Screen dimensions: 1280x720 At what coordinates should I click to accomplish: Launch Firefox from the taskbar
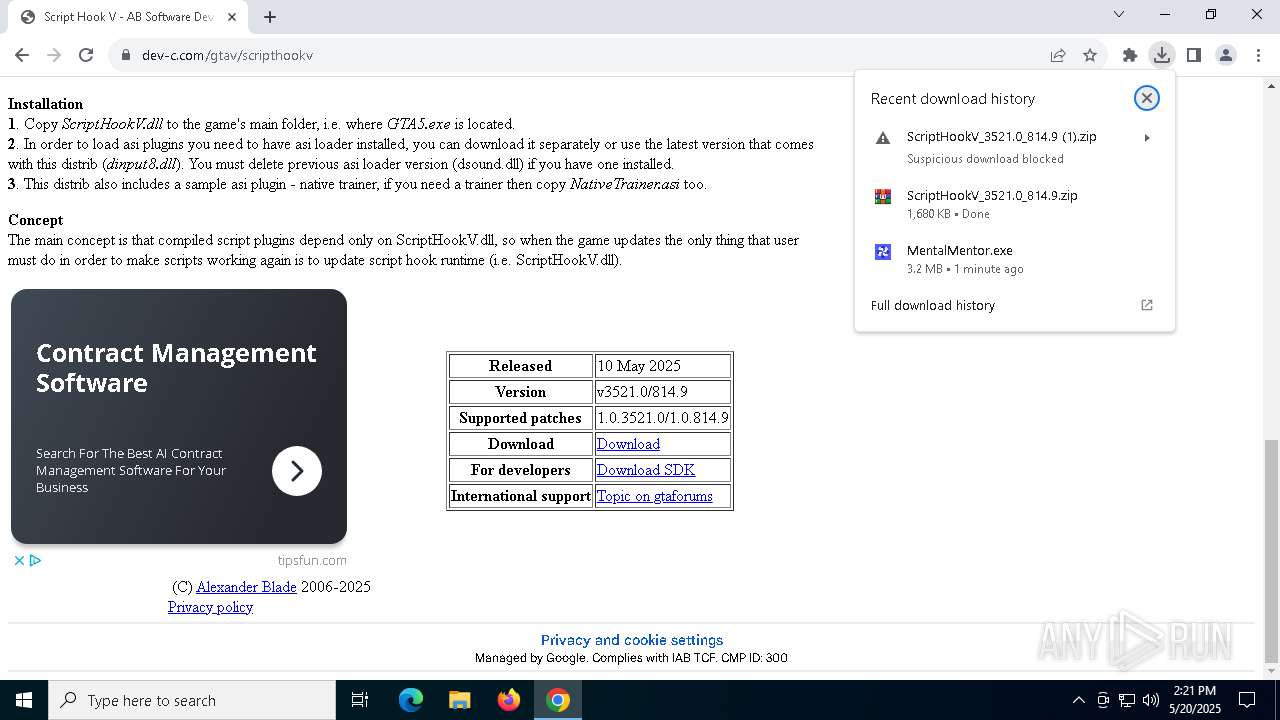[x=509, y=700]
